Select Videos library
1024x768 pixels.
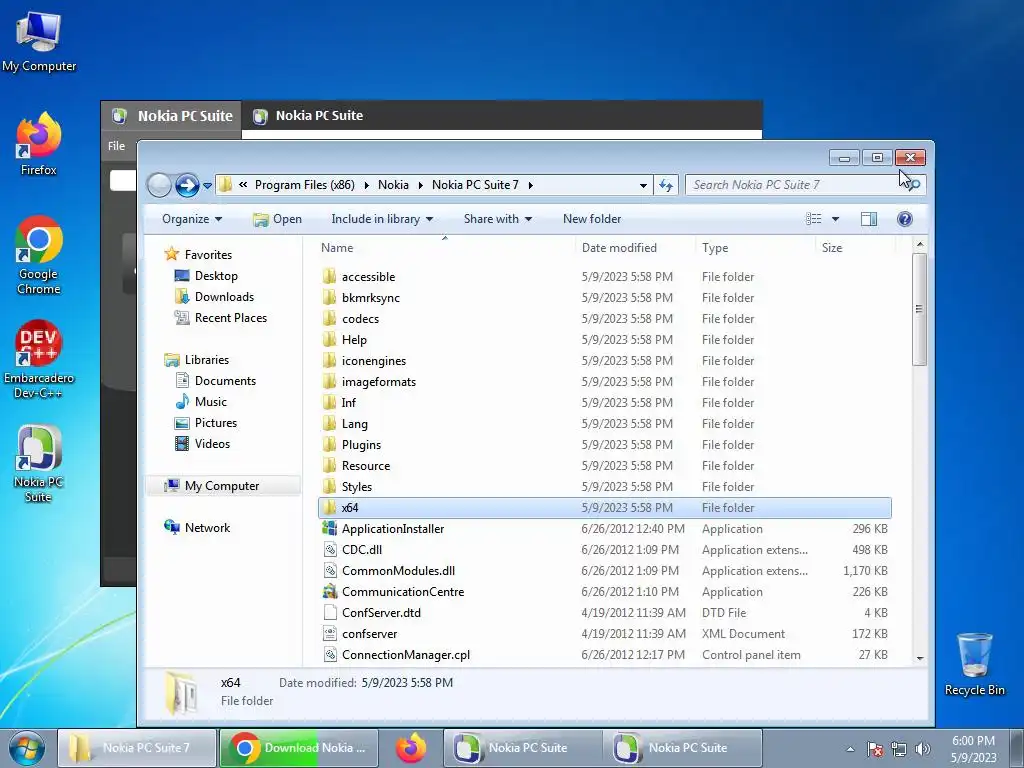coord(202,443)
